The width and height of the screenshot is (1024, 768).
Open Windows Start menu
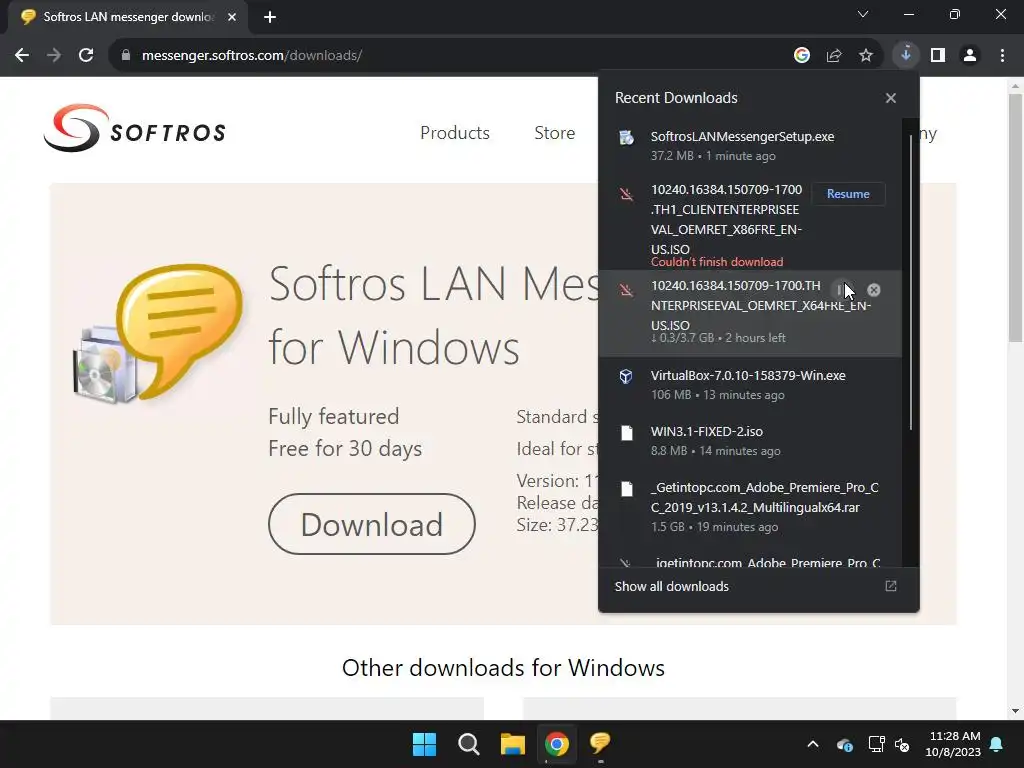click(424, 744)
